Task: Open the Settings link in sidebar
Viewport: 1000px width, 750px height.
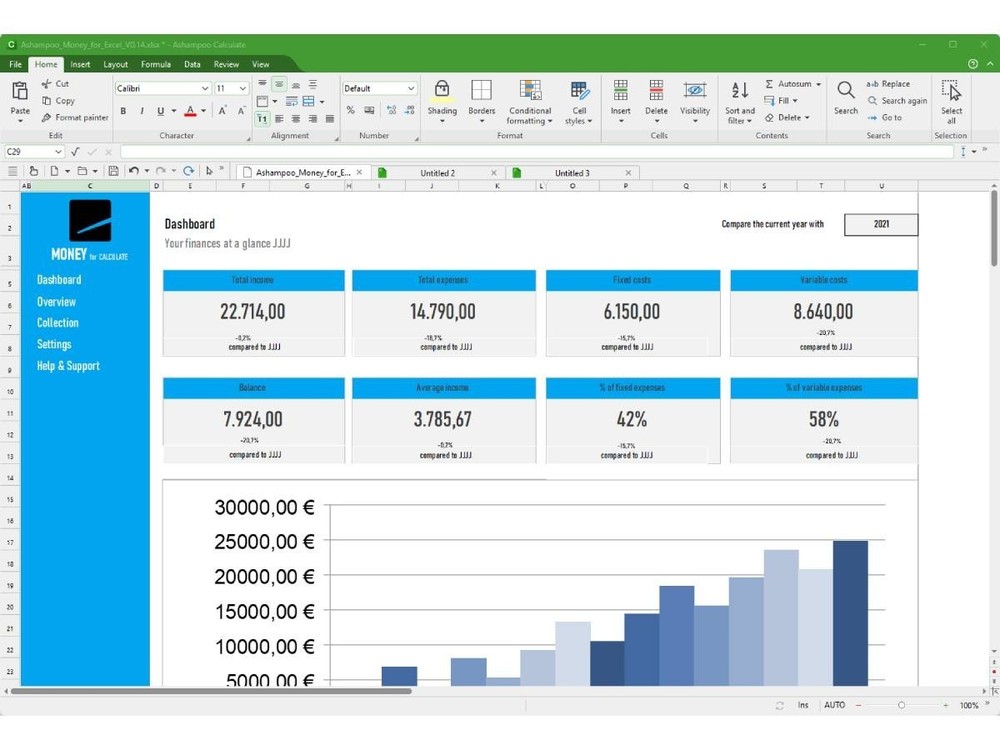Action: coord(54,344)
